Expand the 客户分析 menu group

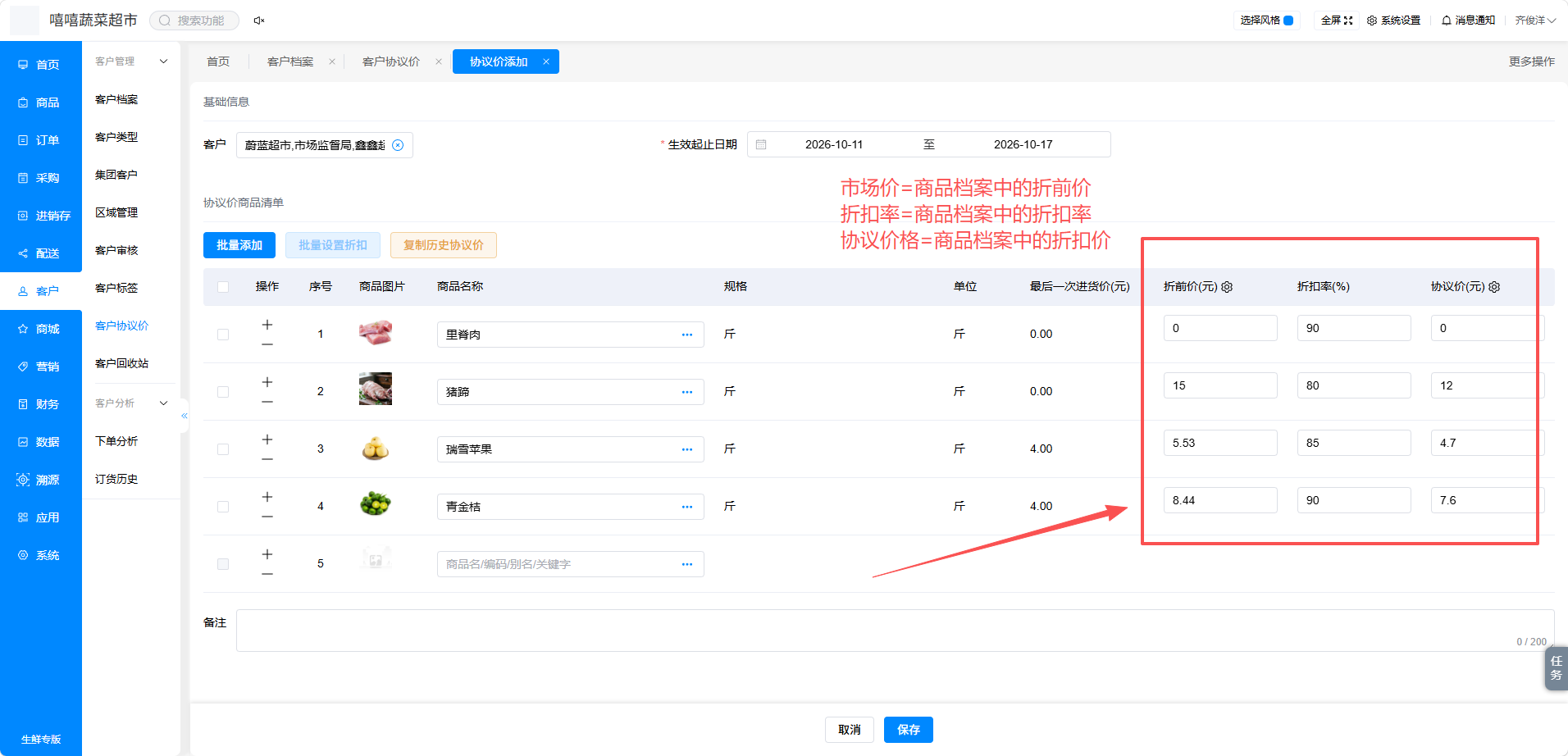click(x=163, y=403)
